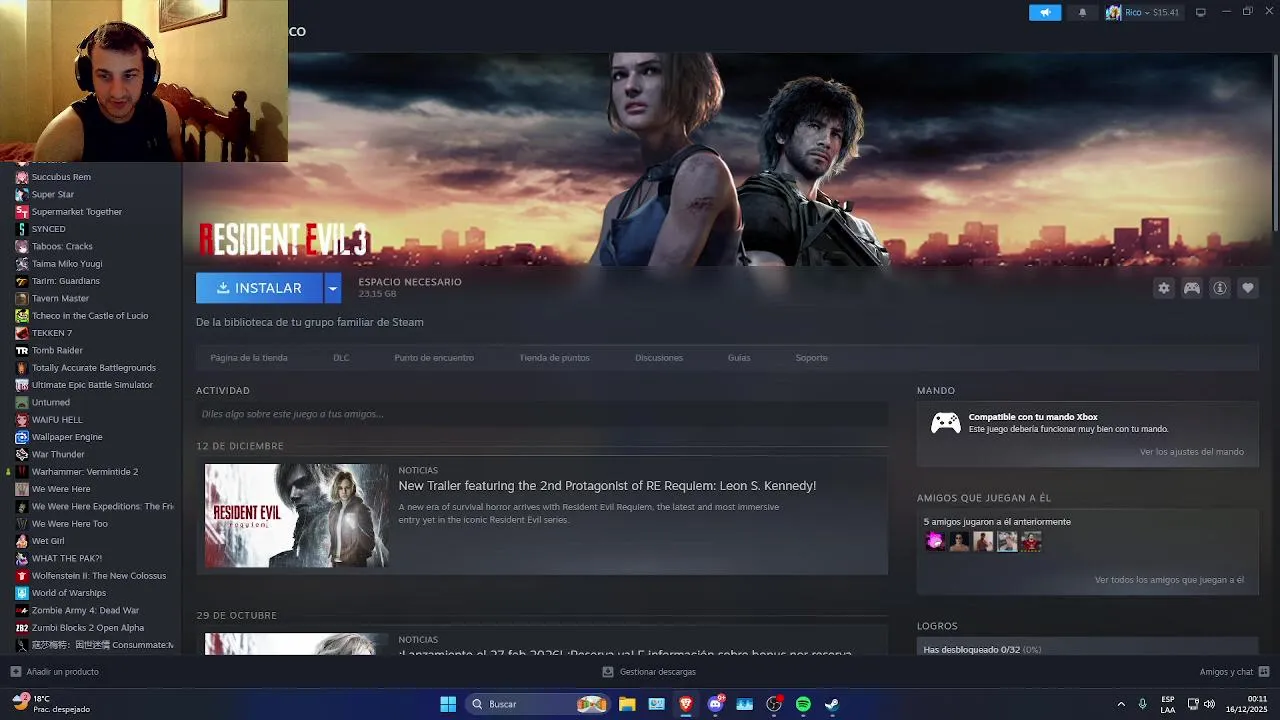Select Super Star in the library list
The height and width of the screenshot is (720, 1280).
click(53, 194)
